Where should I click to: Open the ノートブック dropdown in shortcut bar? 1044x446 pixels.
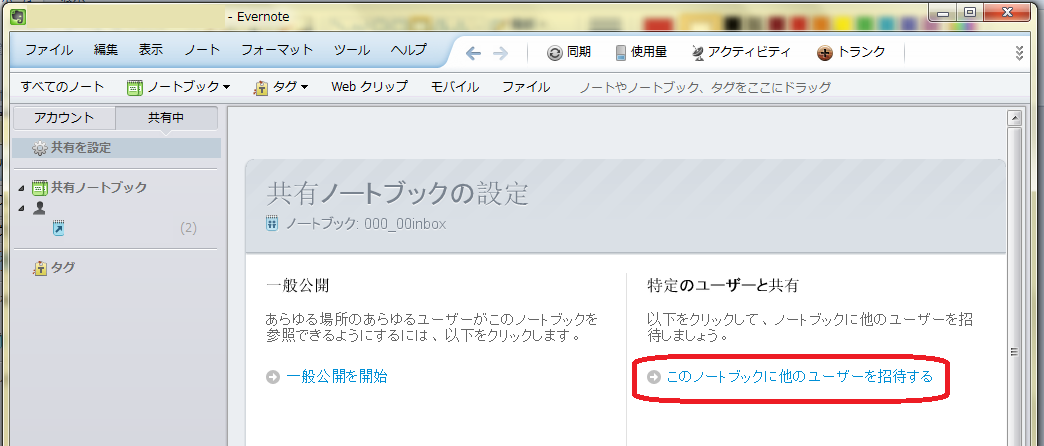point(178,87)
